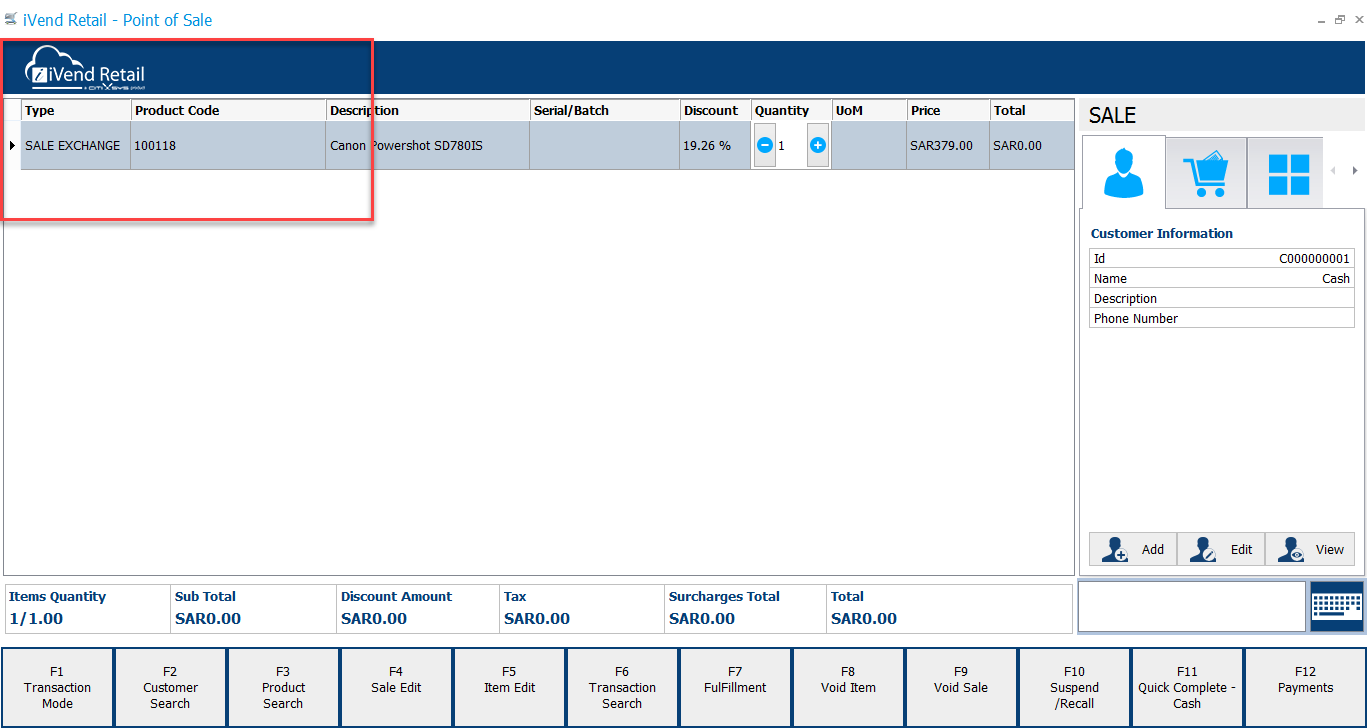Viewport: 1367px width, 728px height.
Task: Open the four-tile grid tab
Action: coord(1288,172)
